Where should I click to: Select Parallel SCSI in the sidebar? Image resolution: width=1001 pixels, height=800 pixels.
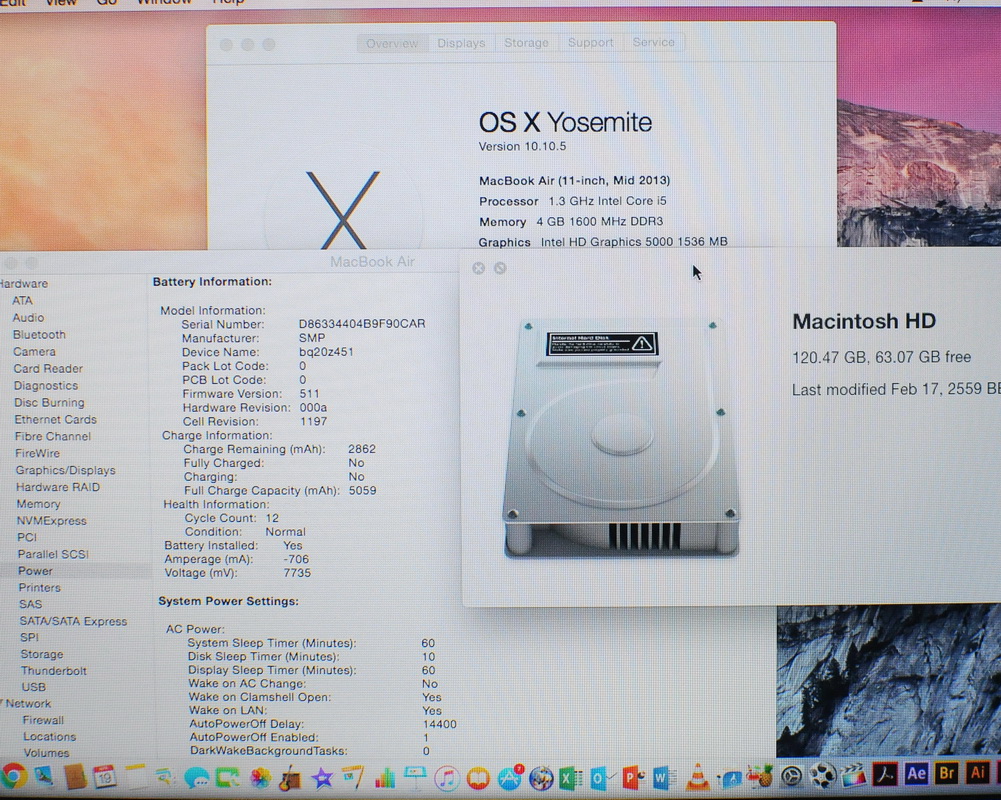53,554
